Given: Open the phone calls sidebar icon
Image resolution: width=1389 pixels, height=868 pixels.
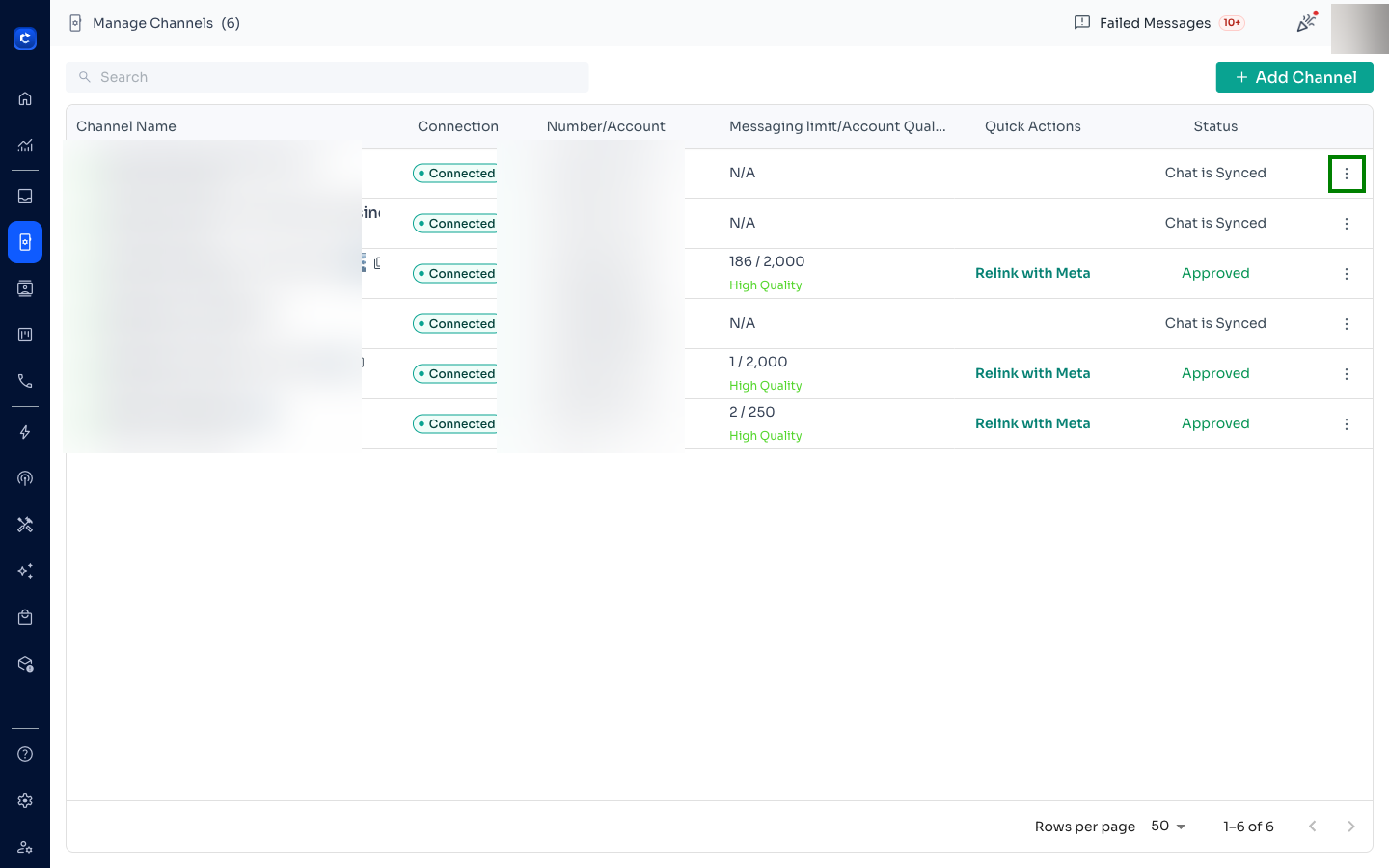Looking at the screenshot, I should [25, 381].
